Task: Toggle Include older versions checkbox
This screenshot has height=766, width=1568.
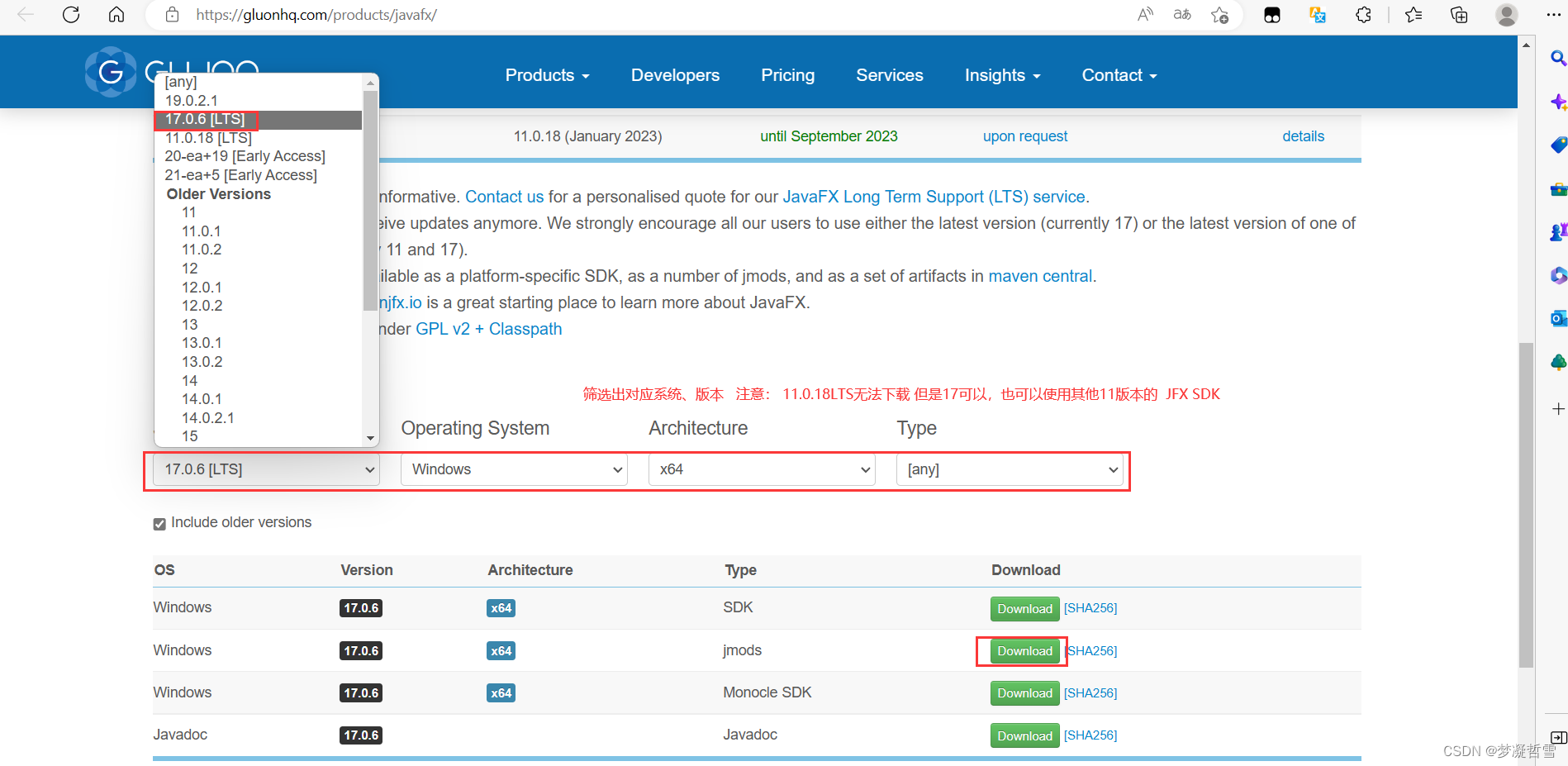Action: pos(159,524)
